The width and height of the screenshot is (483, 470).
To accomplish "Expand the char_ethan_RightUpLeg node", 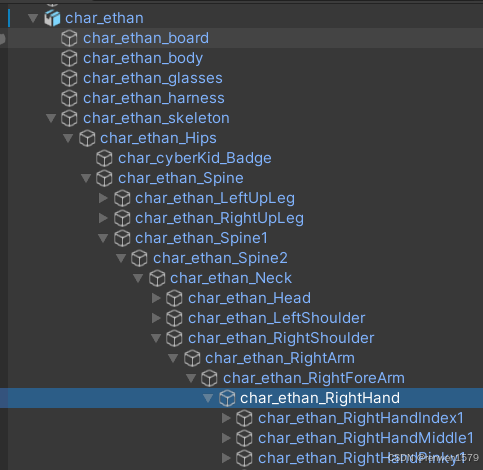I will pos(103,218).
